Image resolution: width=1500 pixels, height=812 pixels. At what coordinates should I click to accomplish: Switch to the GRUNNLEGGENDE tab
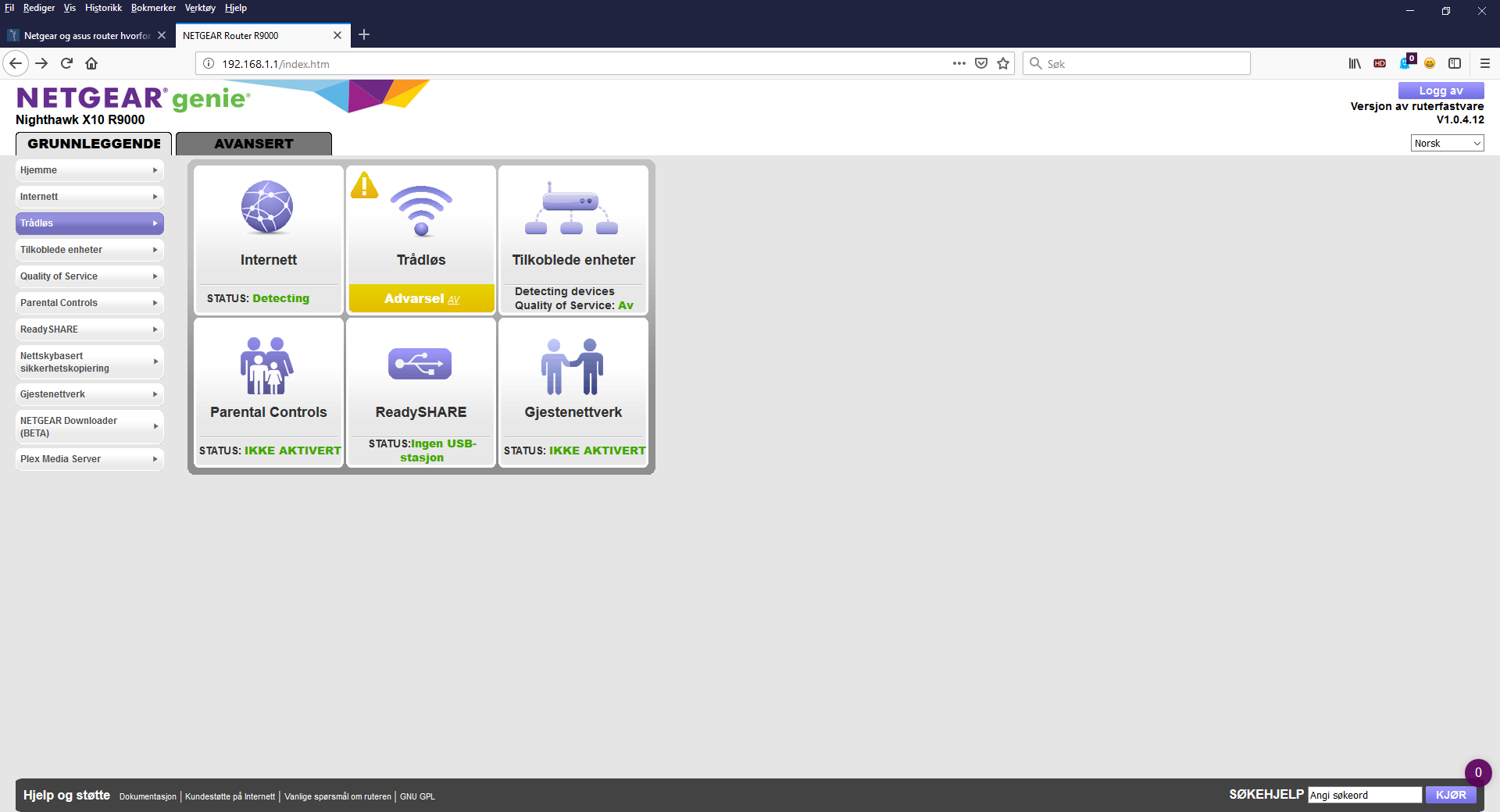point(94,144)
